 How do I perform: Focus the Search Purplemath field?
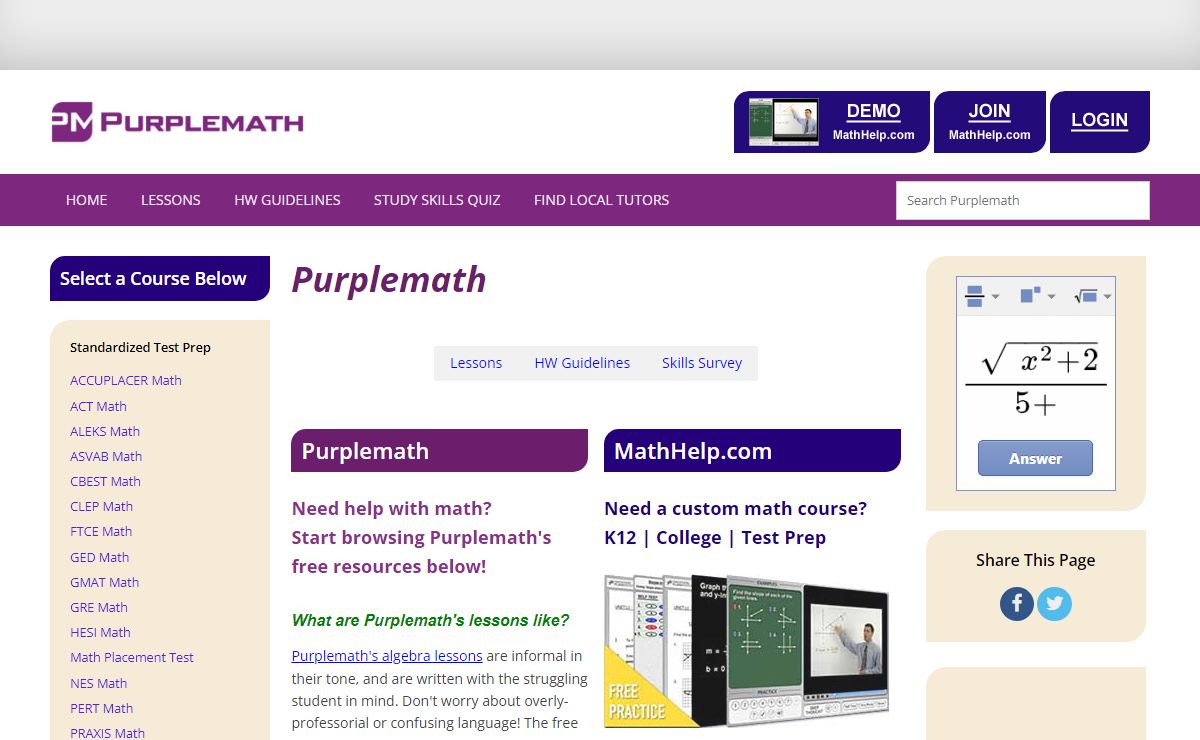click(x=1023, y=200)
